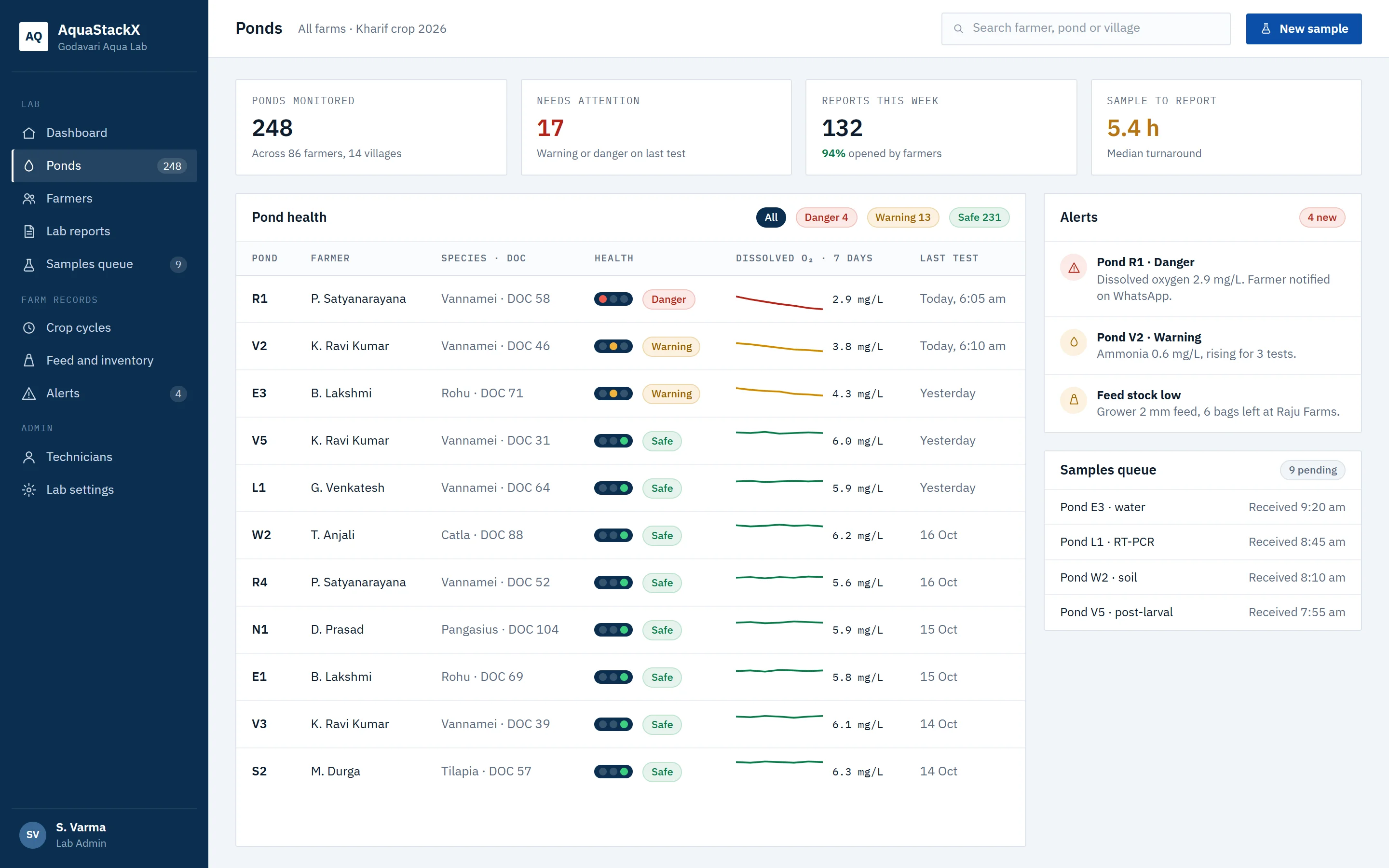Go to Technicians admin page
Viewport: 1389px width, 868px height.
(104, 457)
